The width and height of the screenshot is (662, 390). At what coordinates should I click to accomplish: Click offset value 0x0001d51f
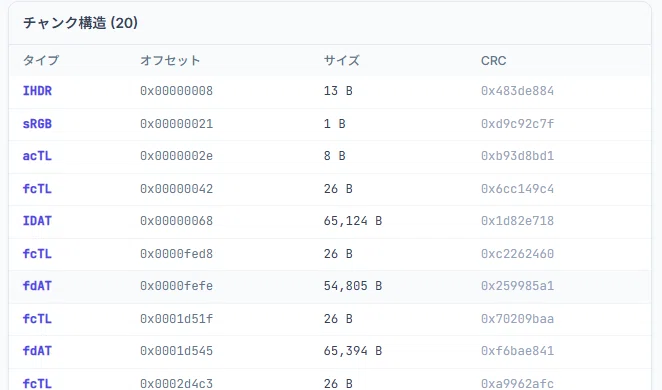(176, 319)
